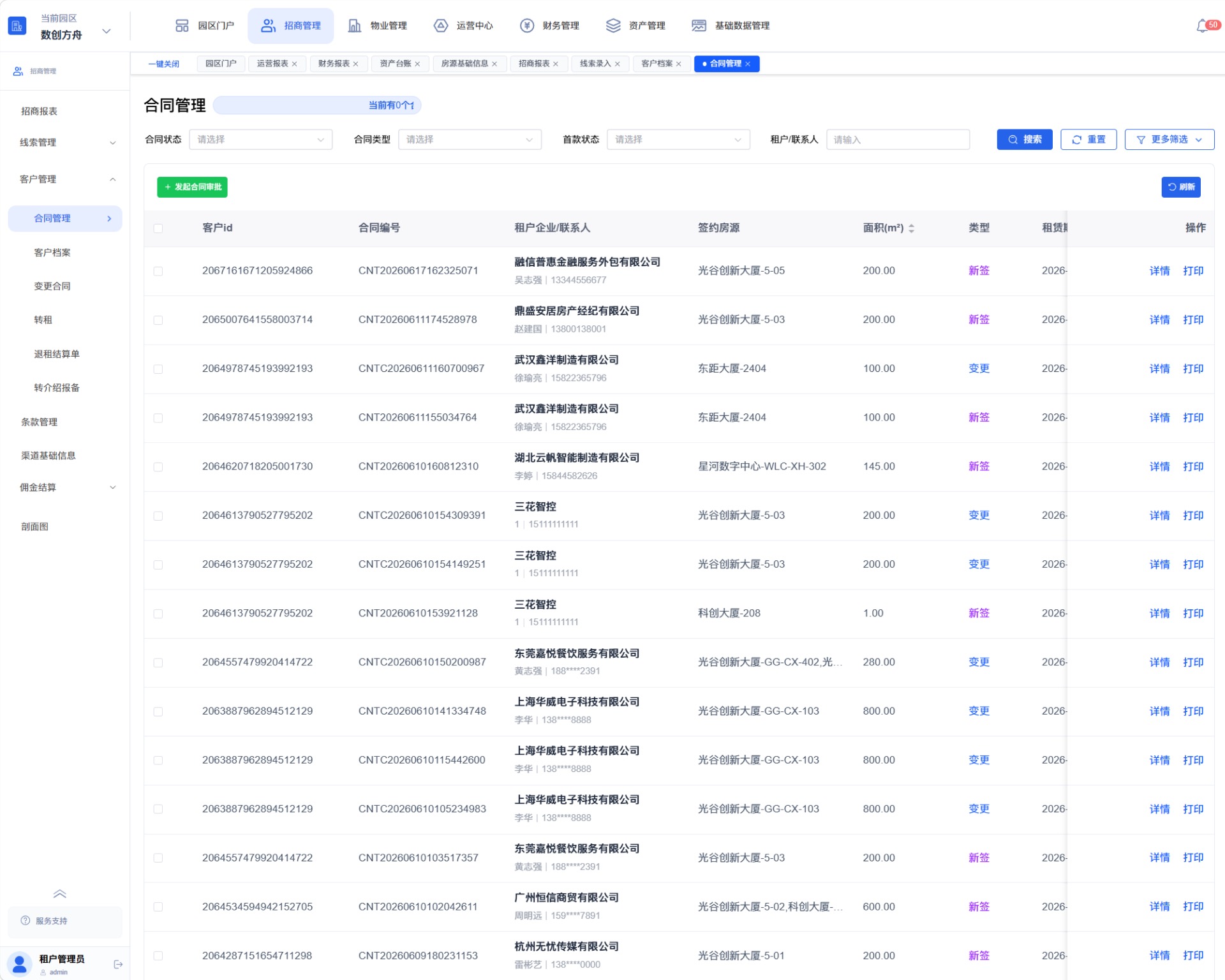Collapse the sidebar with the double-chevron icon
The width and height of the screenshot is (1225, 980).
60,893
